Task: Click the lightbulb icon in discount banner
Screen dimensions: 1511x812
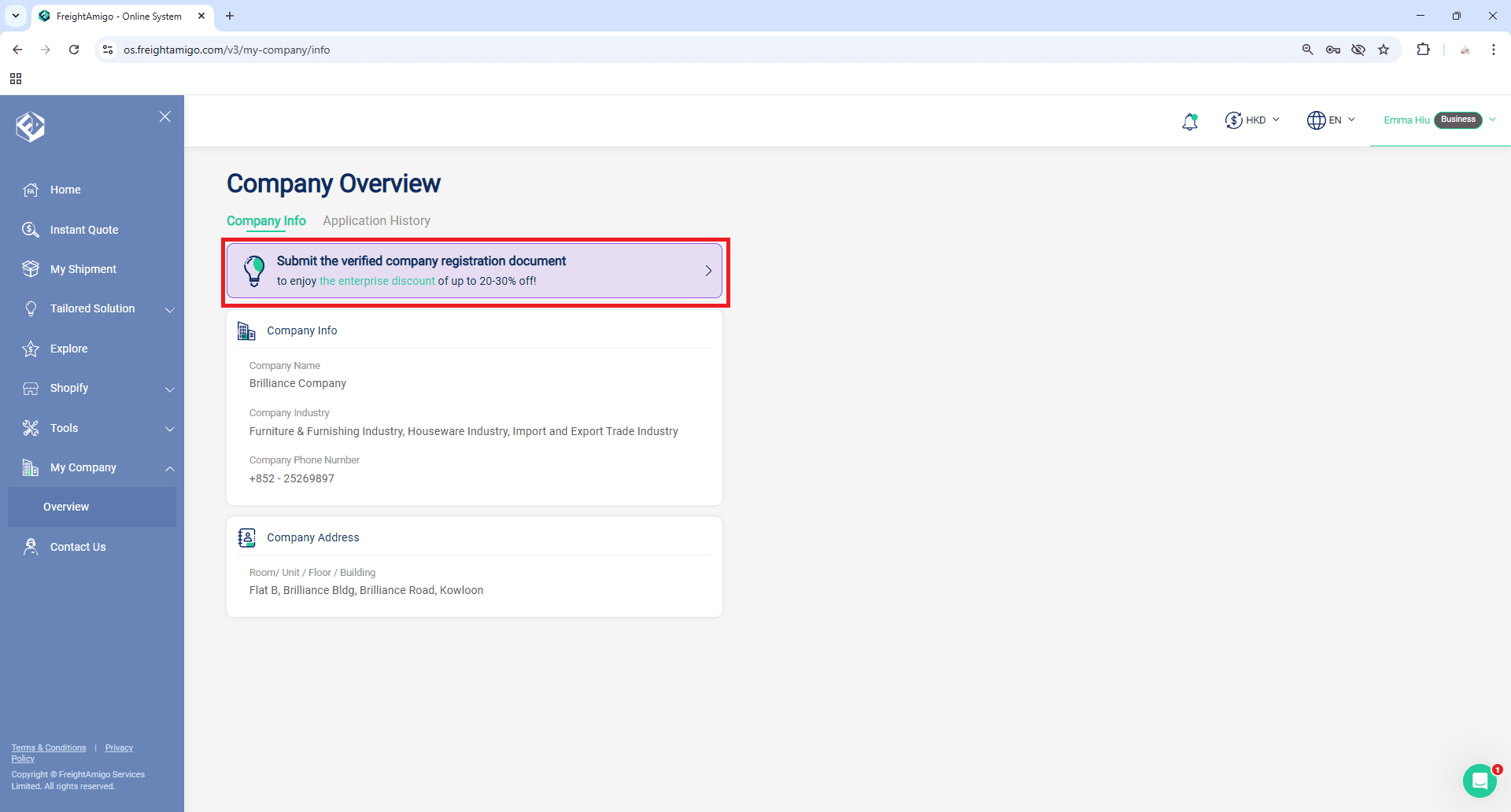Action: click(254, 270)
